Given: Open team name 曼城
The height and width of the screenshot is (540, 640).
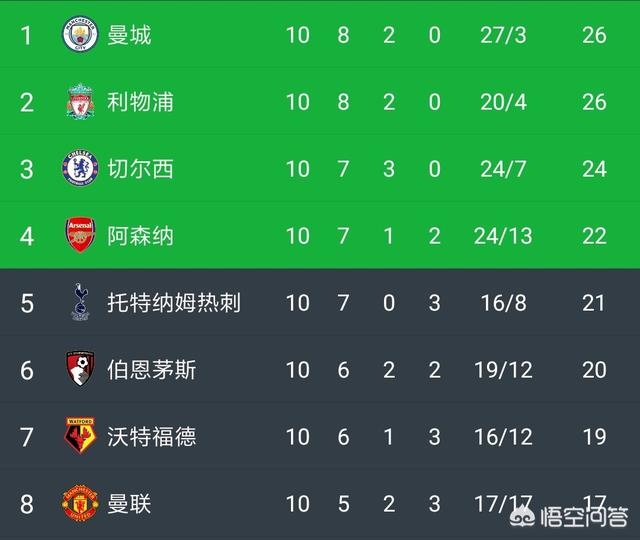Looking at the screenshot, I should (x=129, y=35).
